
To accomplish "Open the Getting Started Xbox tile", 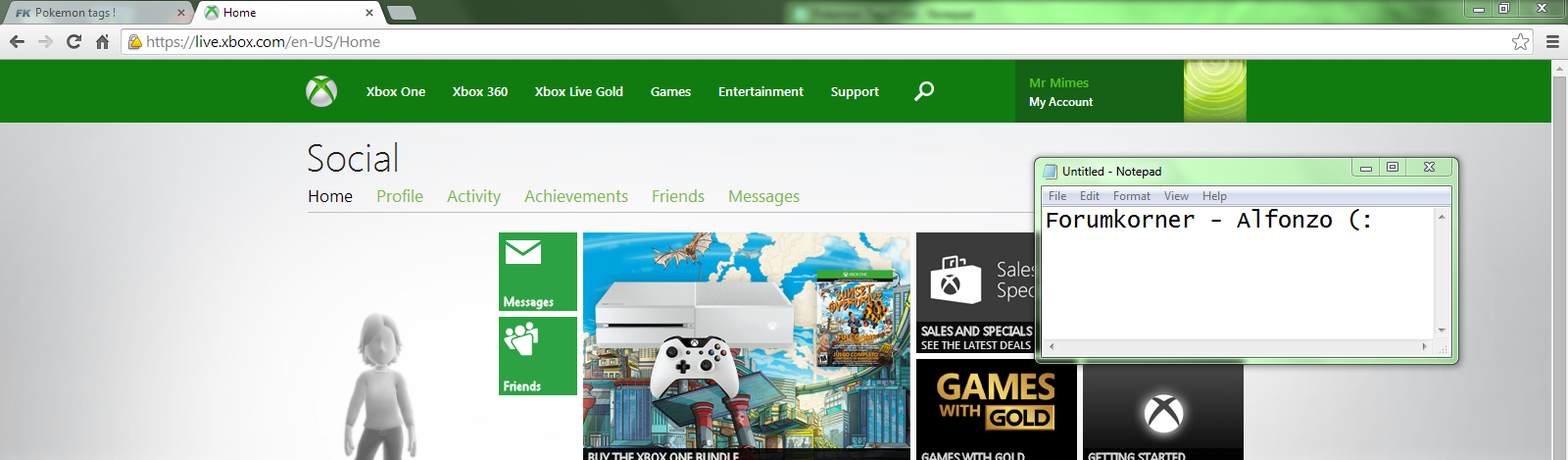I will click(1163, 412).
